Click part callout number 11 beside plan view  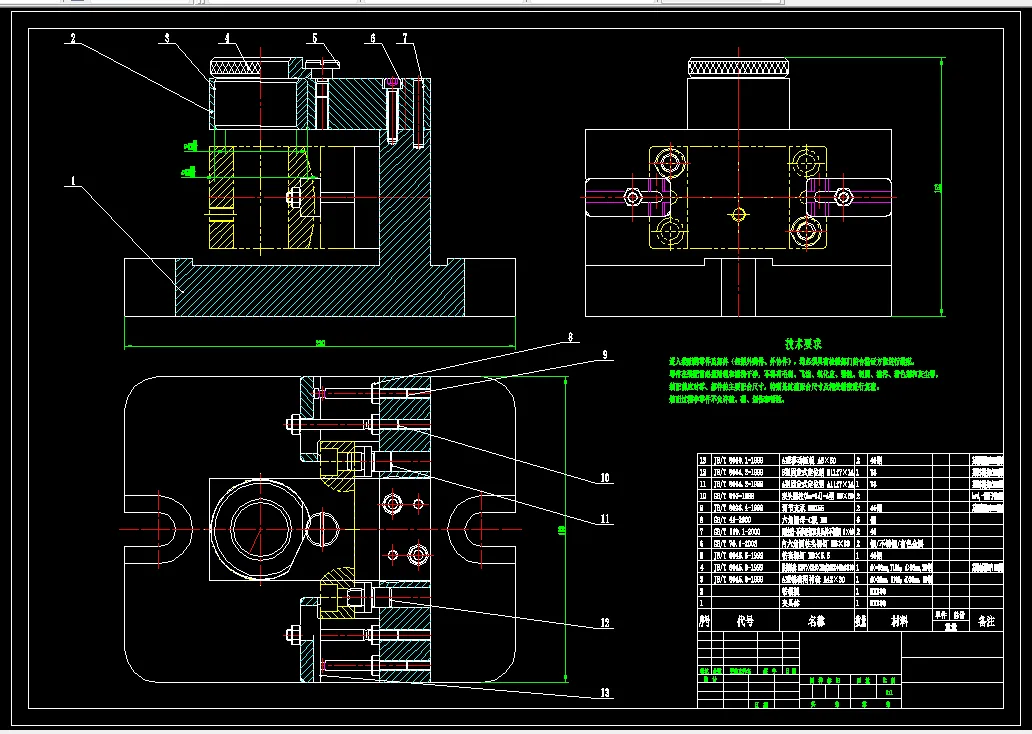coord(604,519)
